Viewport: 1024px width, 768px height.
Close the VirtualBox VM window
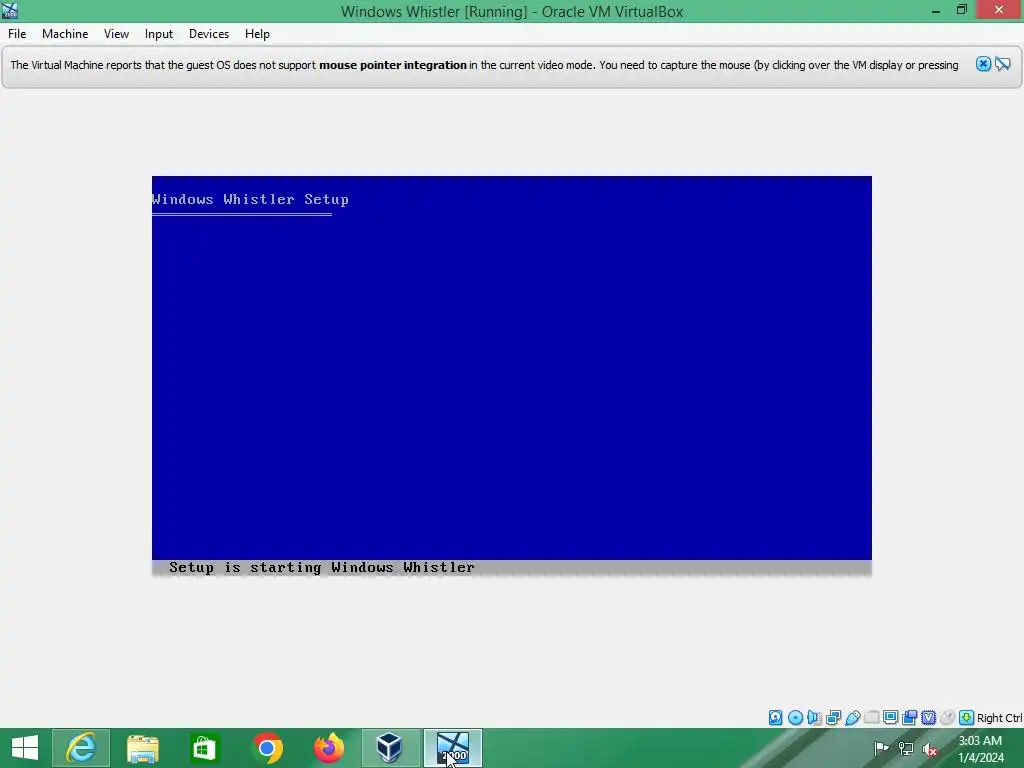click(x=999, y=10)
